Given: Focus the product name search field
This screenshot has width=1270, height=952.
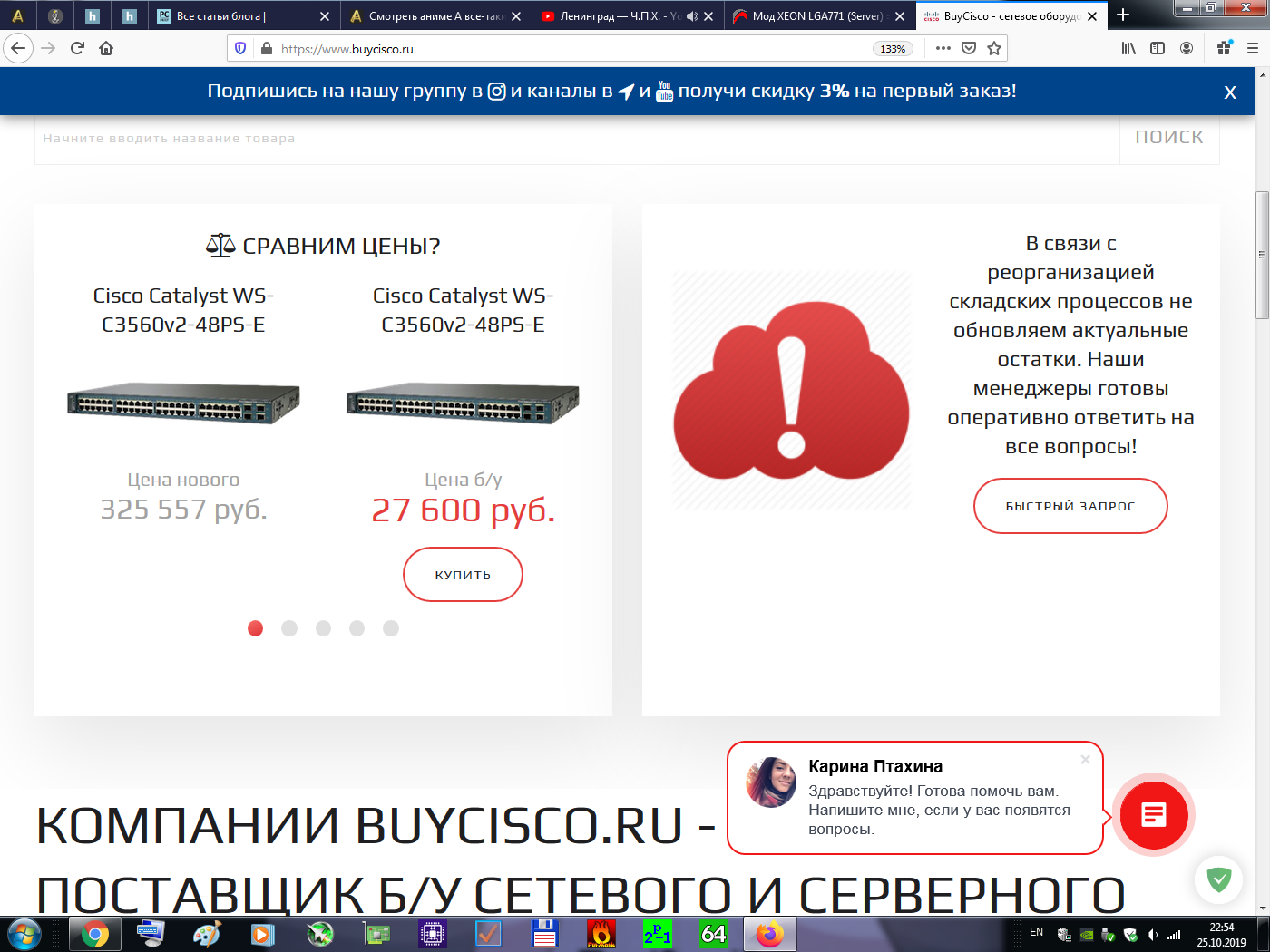Looking at the screenshot, I should [577, 139].
